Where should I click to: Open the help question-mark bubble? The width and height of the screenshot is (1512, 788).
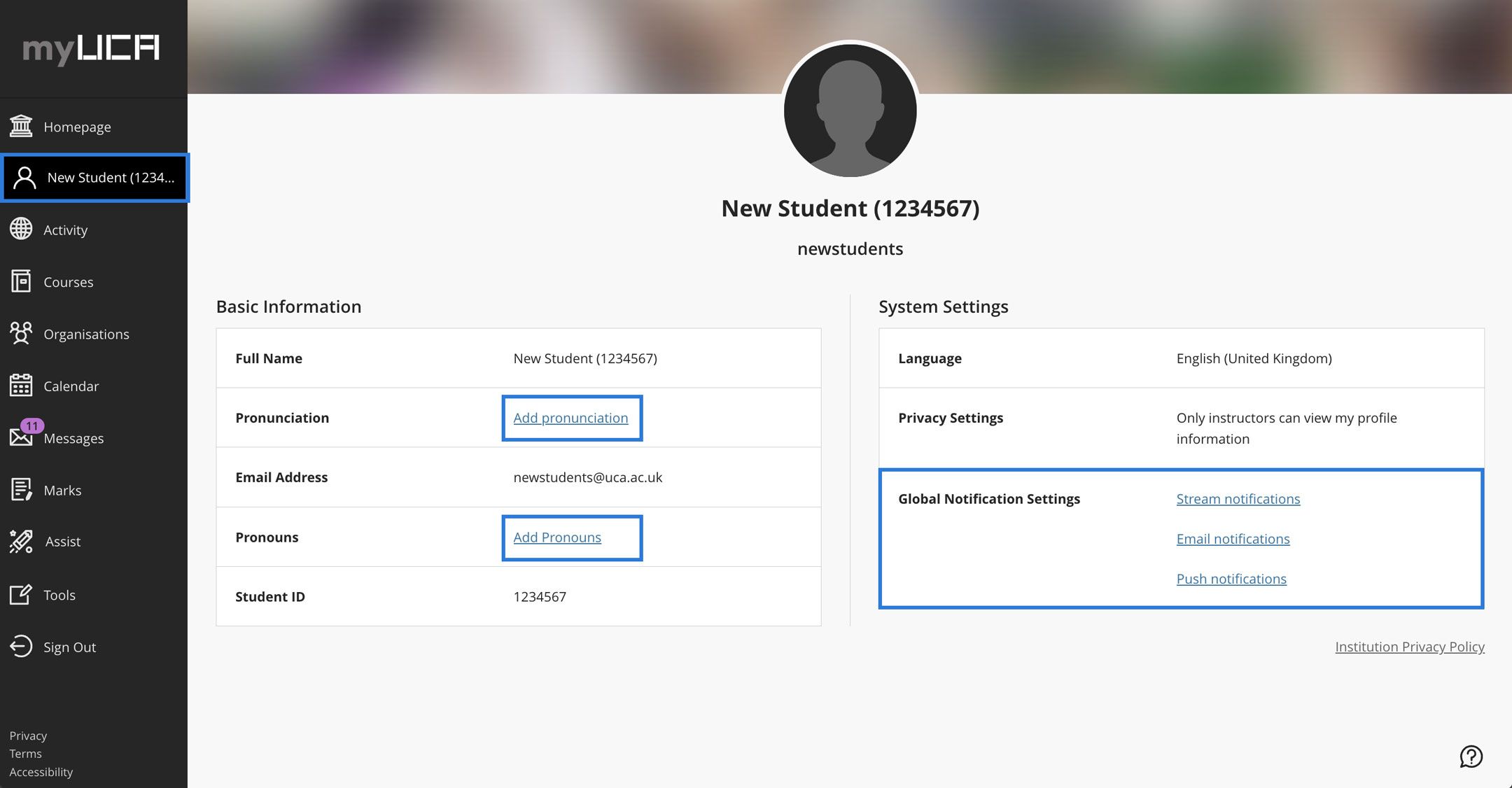pos(1471,757)
